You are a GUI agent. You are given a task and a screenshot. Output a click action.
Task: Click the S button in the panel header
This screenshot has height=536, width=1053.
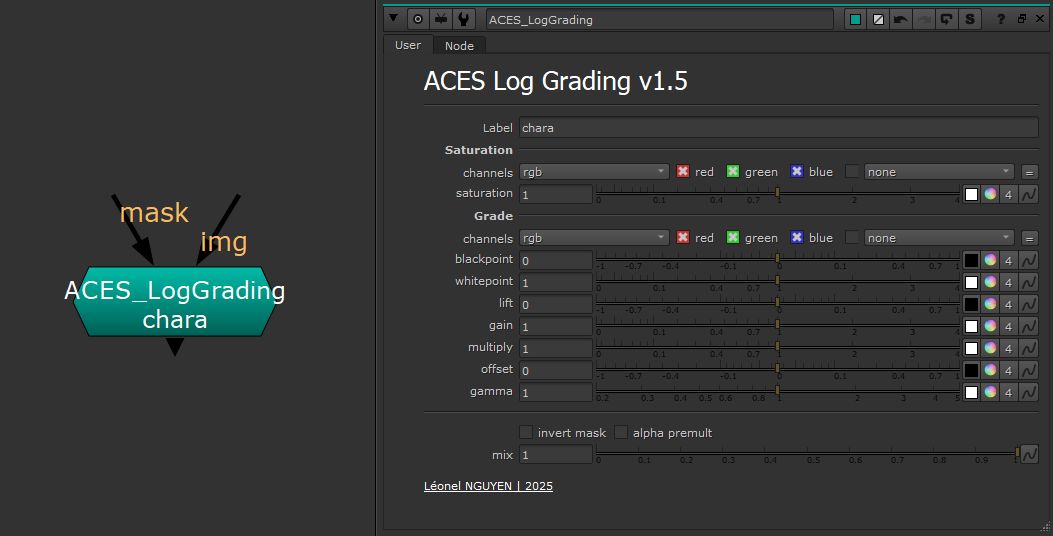click(x=969, y=19)
